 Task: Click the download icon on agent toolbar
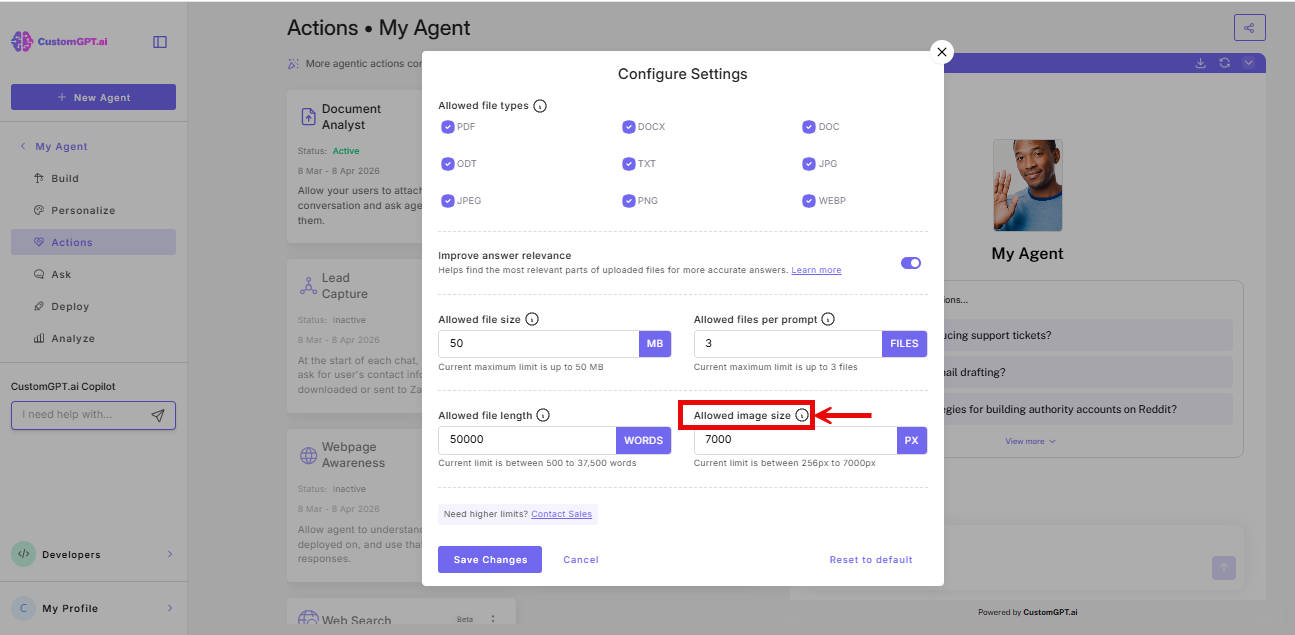click(x=1200, y=62)
